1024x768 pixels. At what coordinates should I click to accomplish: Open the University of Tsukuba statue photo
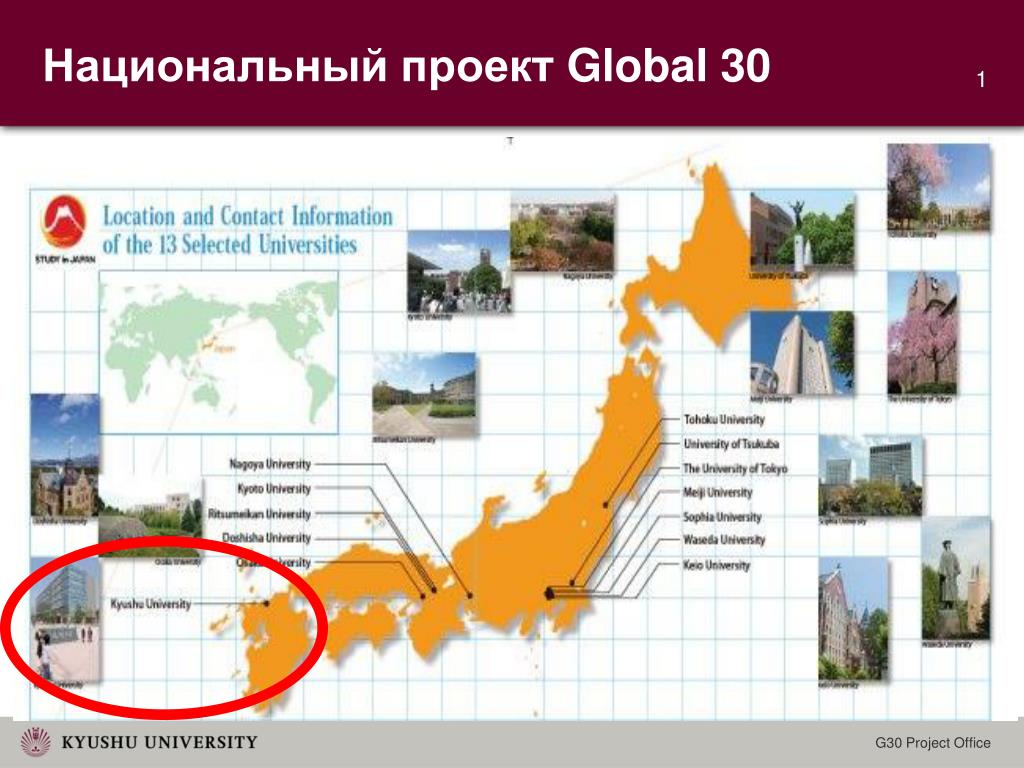click(x=803, y=231)
